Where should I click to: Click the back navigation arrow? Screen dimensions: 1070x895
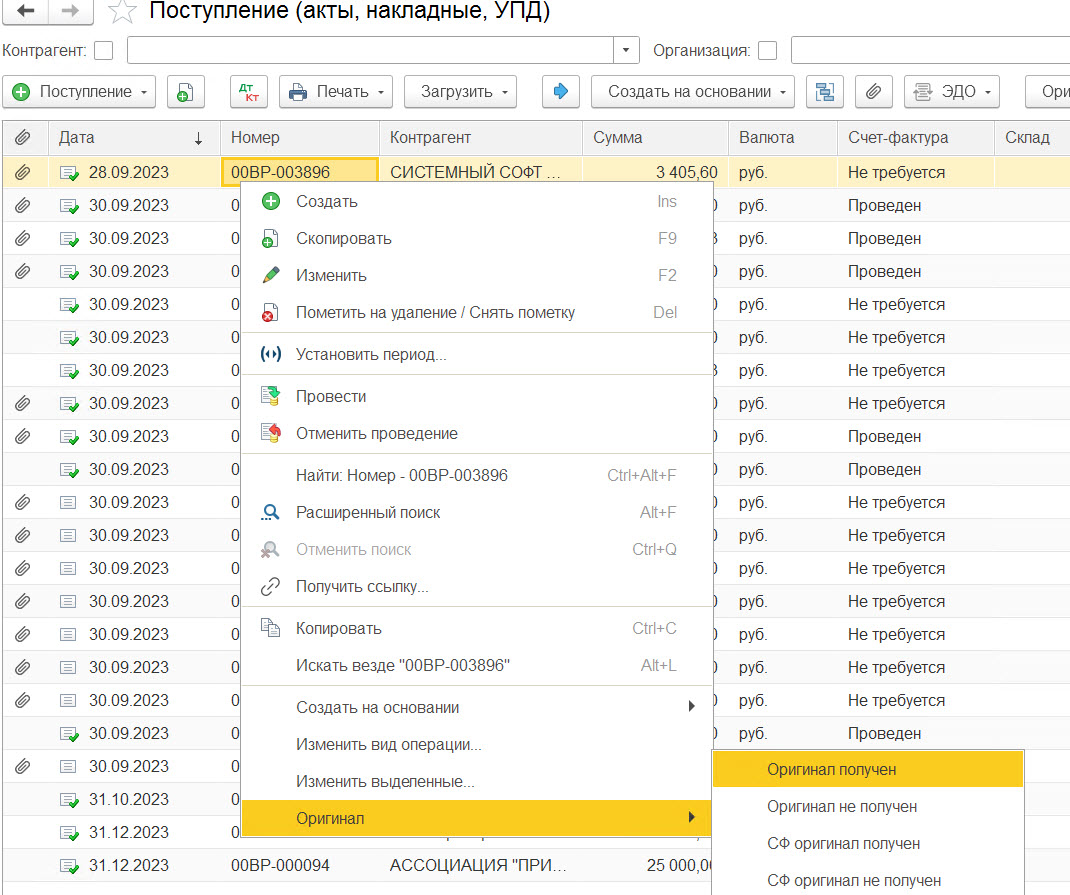(26, 11)
